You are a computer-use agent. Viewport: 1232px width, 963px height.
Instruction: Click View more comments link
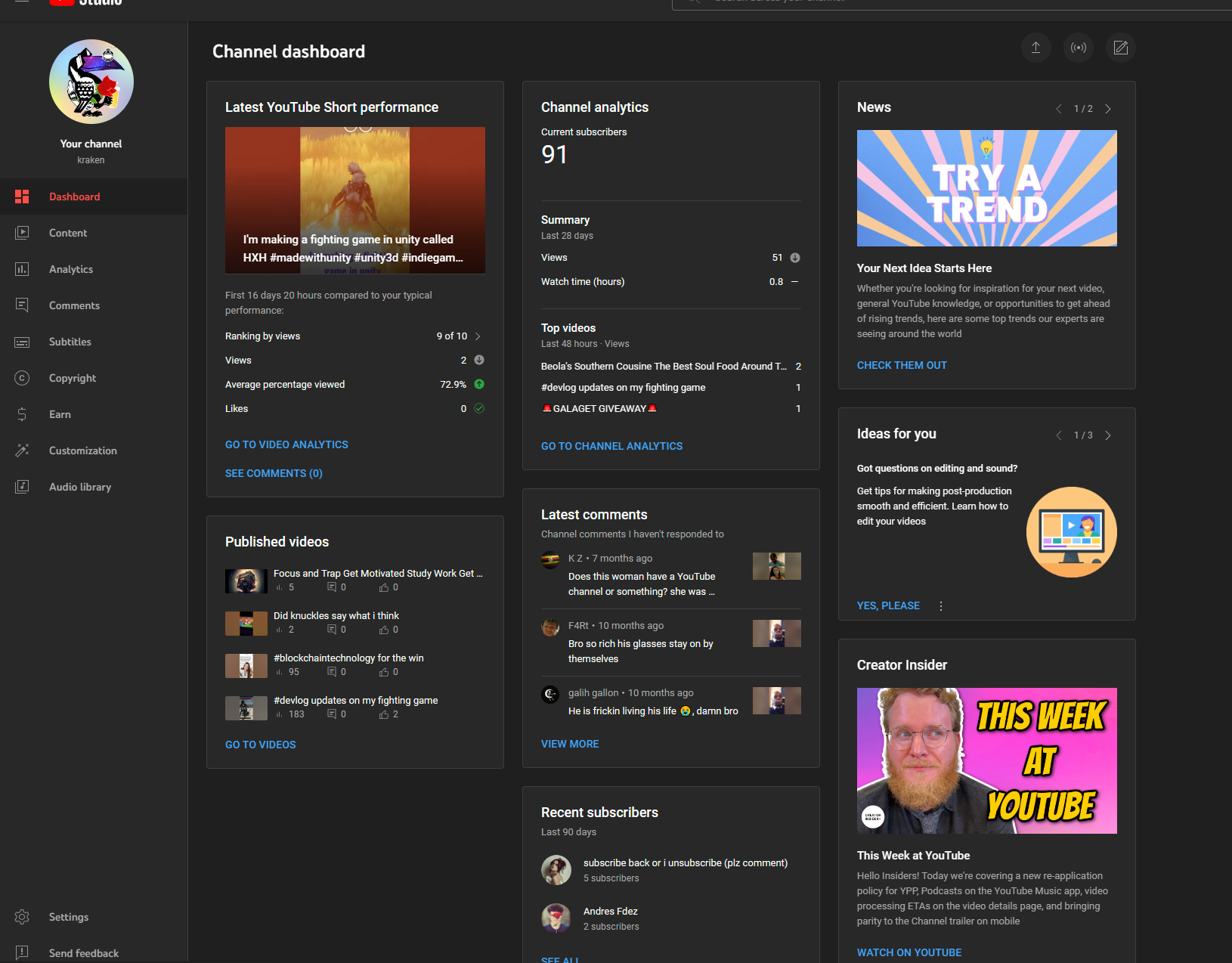click(x=570, y=744)
